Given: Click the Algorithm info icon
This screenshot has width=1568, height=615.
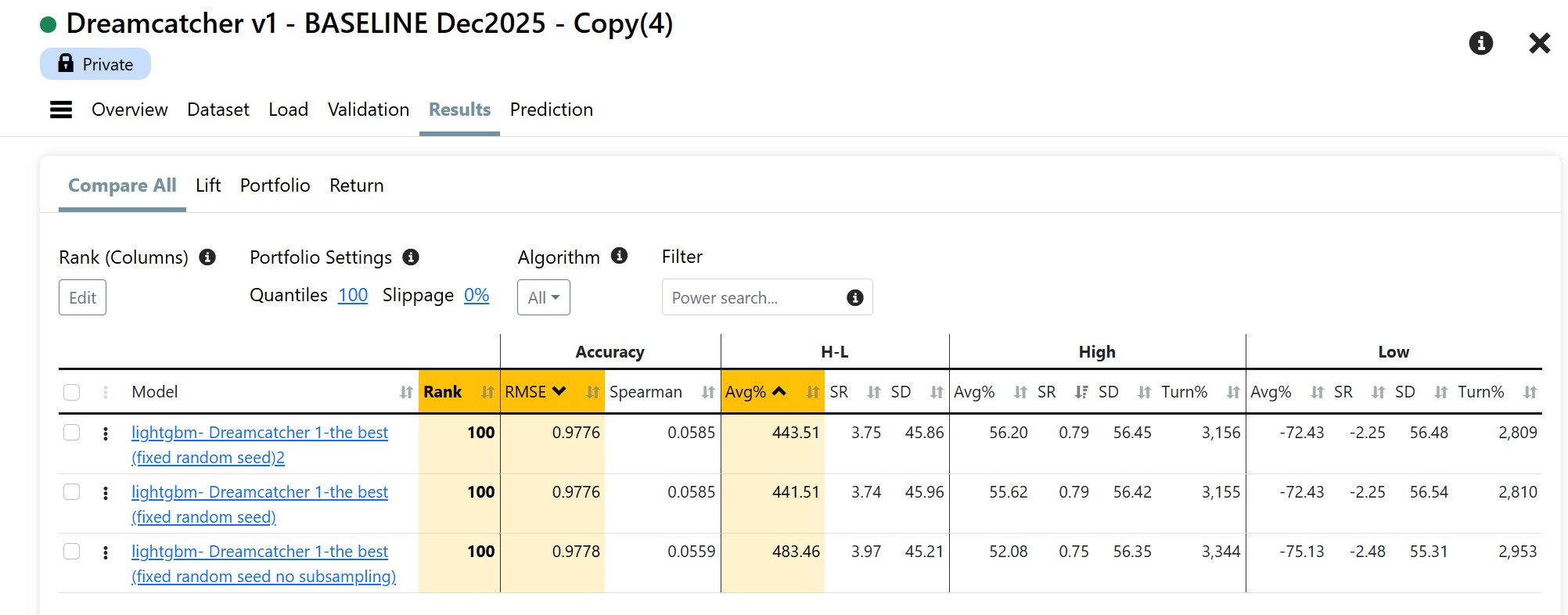Looking at the screenshot, I should [x=619, y=256].
